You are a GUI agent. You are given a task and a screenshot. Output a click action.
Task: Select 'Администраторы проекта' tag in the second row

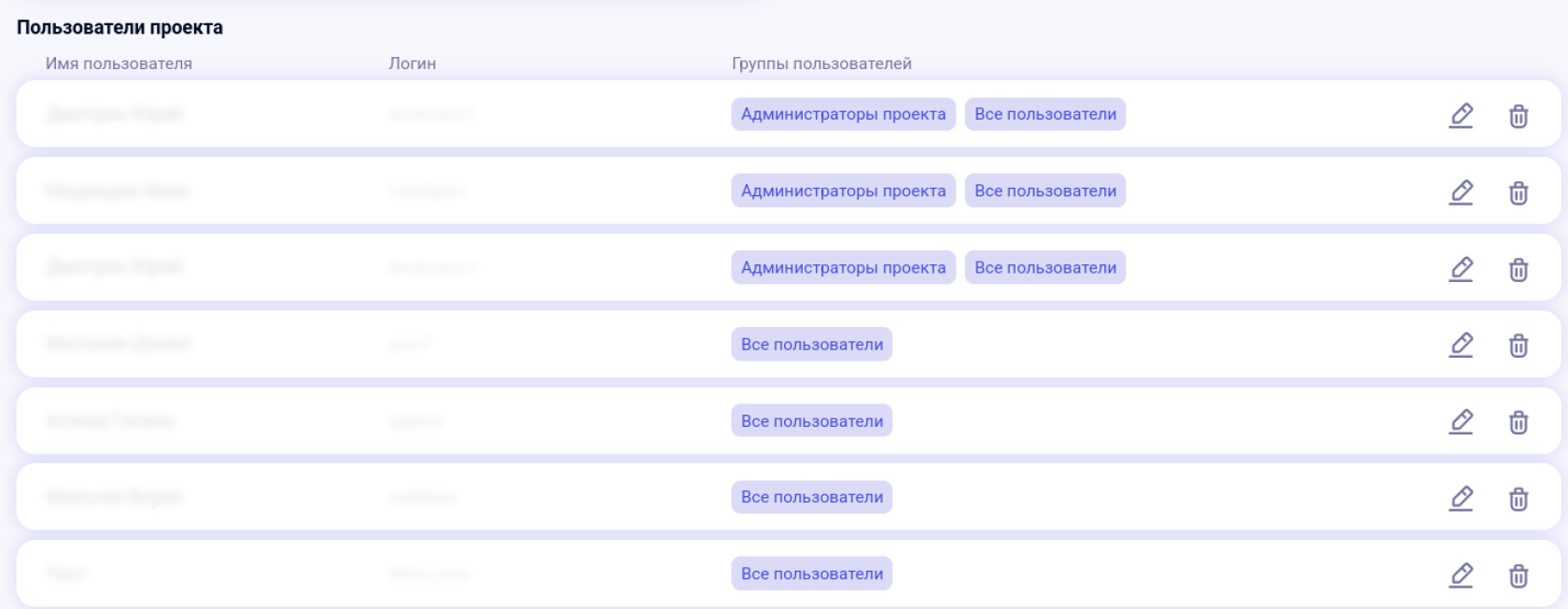[844, 191]
